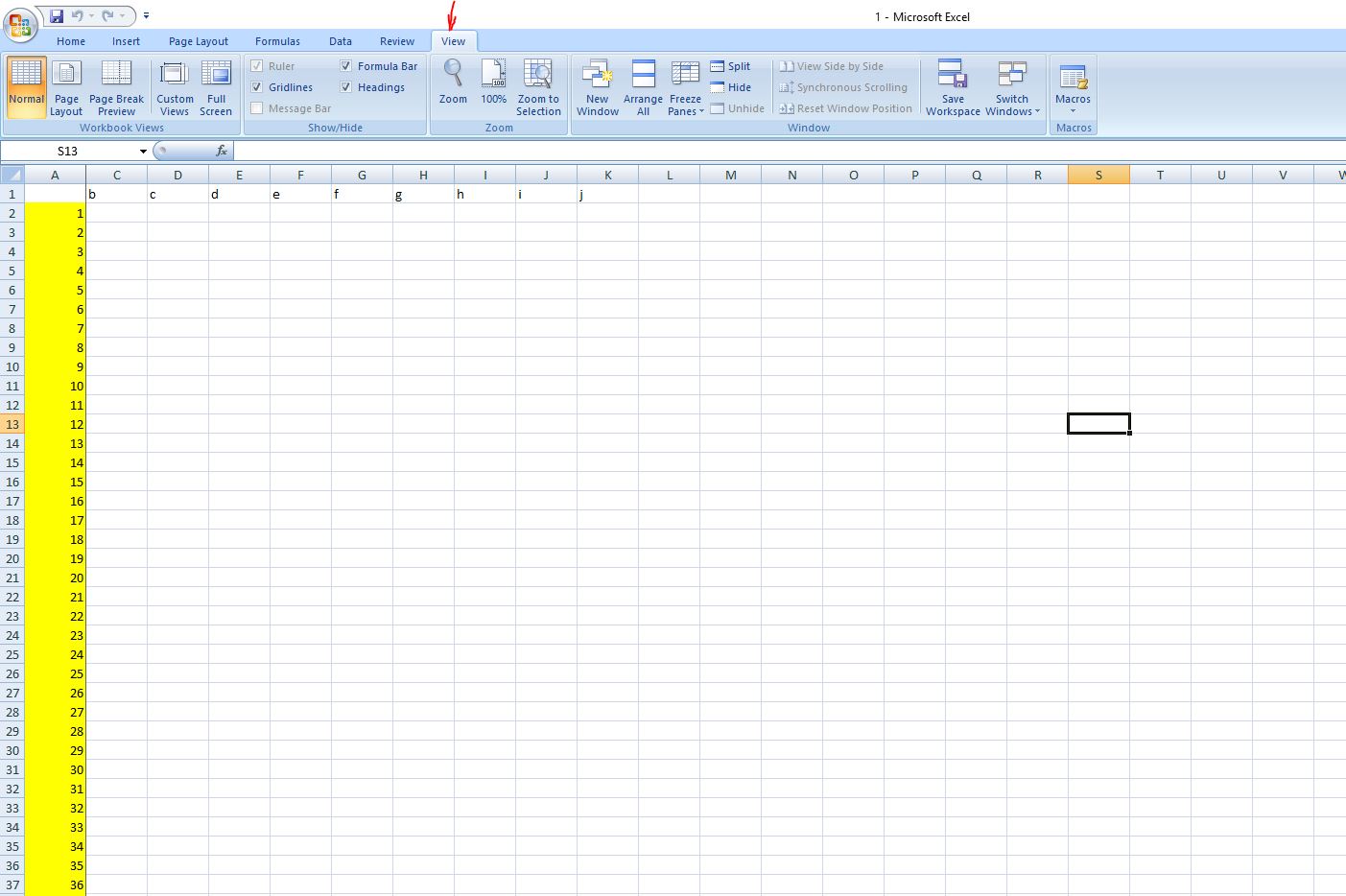Select yellow cell A5 containing 4
Screen dimensions: 1346x896
pyautogui.click(x=55, y=271)
